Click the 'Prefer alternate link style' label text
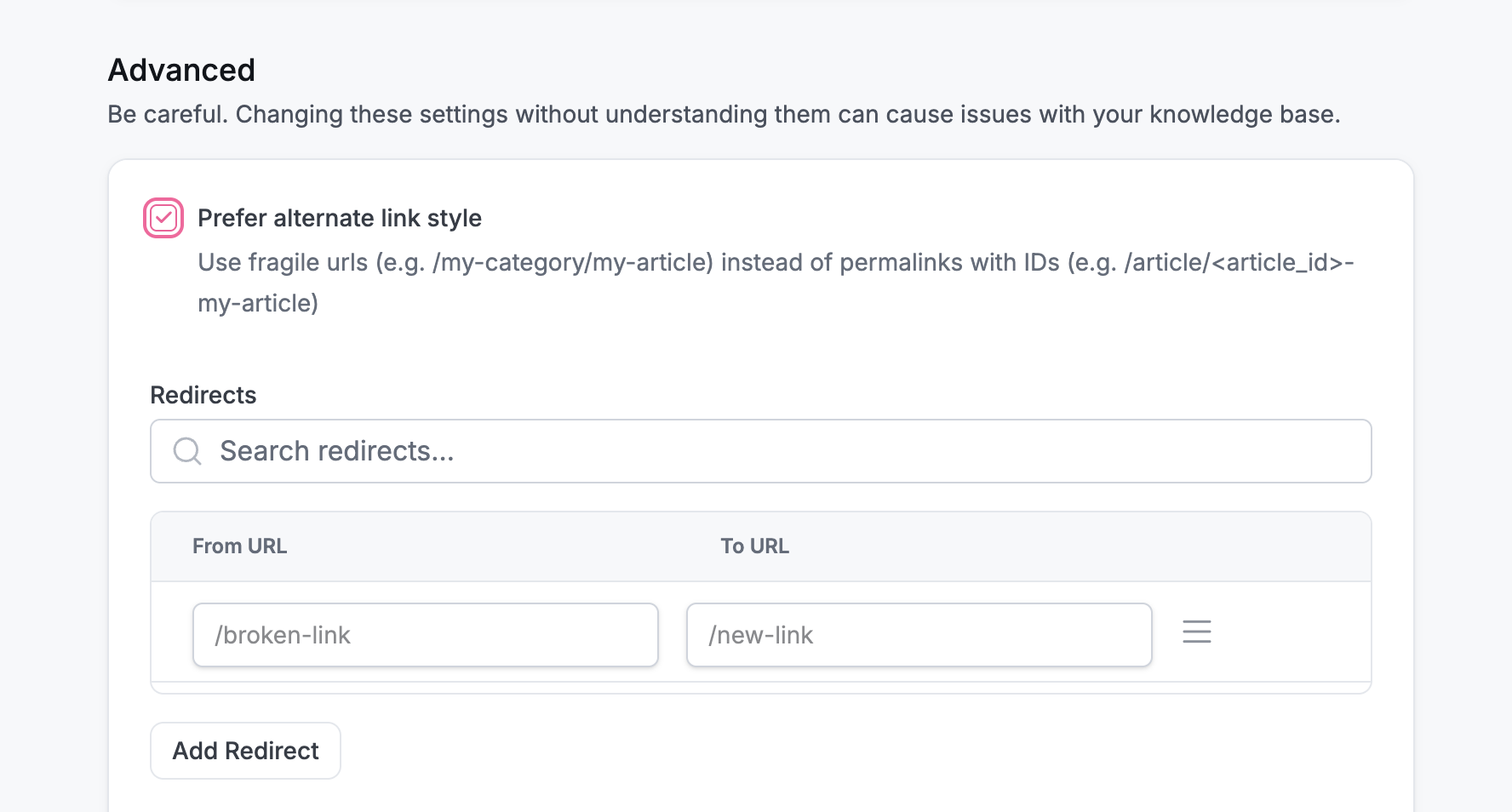1512x812 pixels. (x=340, y=218)
